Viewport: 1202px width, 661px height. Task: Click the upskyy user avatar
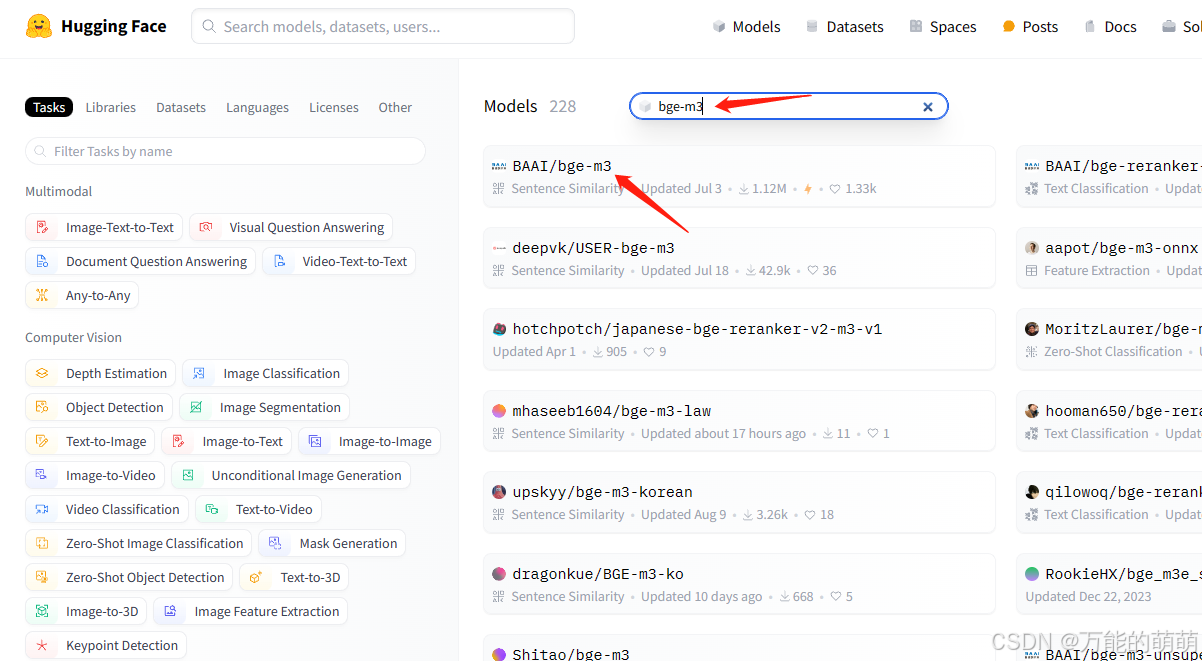click(x=499, y=492)
